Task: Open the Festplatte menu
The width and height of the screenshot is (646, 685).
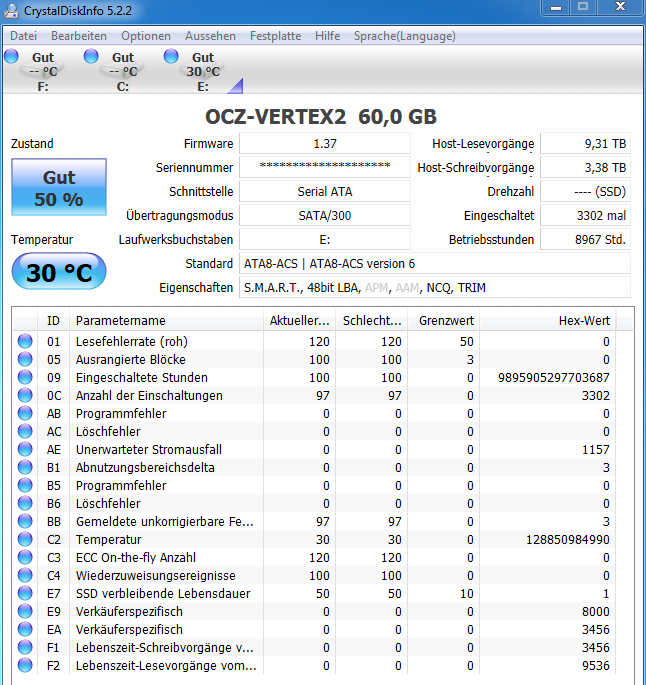Action: tap(275, 36)
